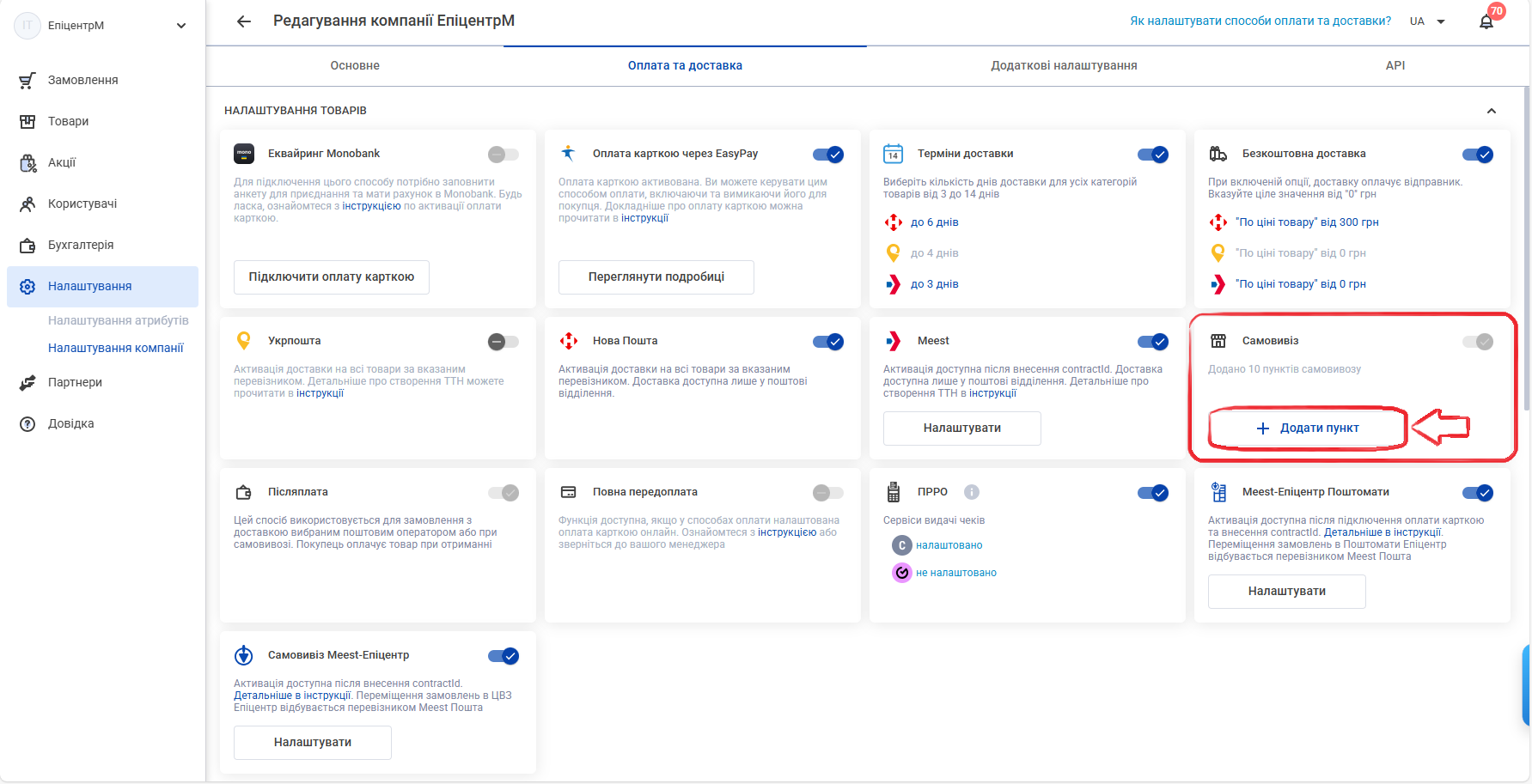Collapse the НАЛАШТУВАННЯ ТОВАРІВ section

[x=1492, y=111]
